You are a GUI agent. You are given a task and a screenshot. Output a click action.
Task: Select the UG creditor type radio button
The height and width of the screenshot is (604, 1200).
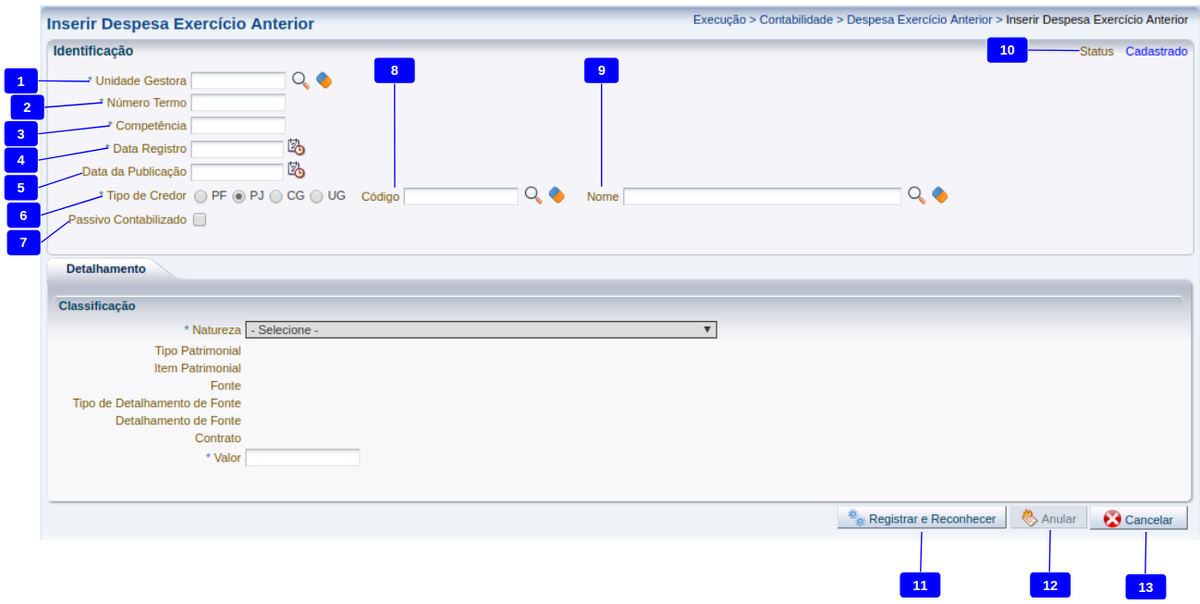click(x=317, y=197)
